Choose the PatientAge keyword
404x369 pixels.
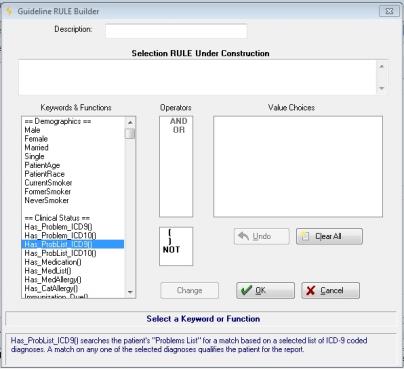(42, 165)
